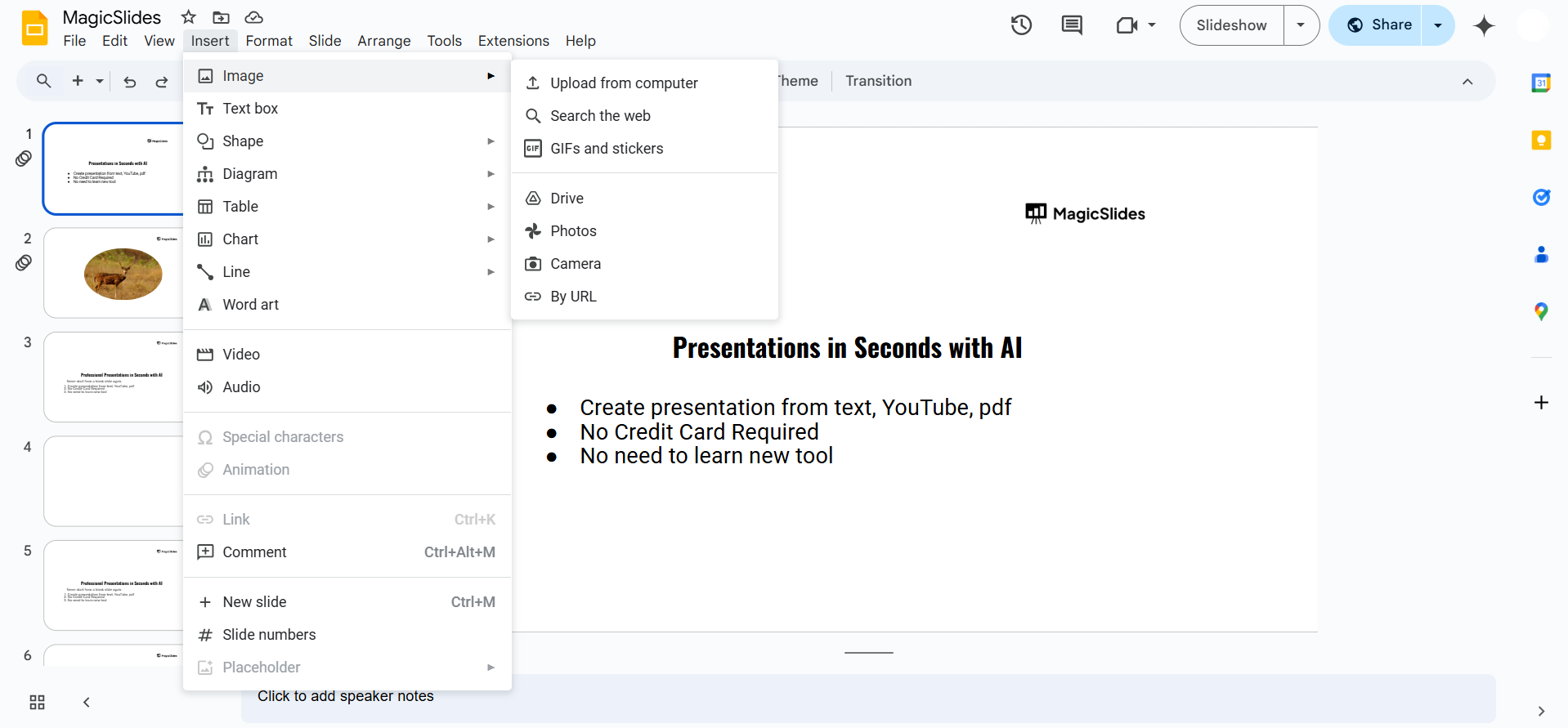Expand the Diagram submenu
The image size is (1568, 728).
tap(347, 174)
